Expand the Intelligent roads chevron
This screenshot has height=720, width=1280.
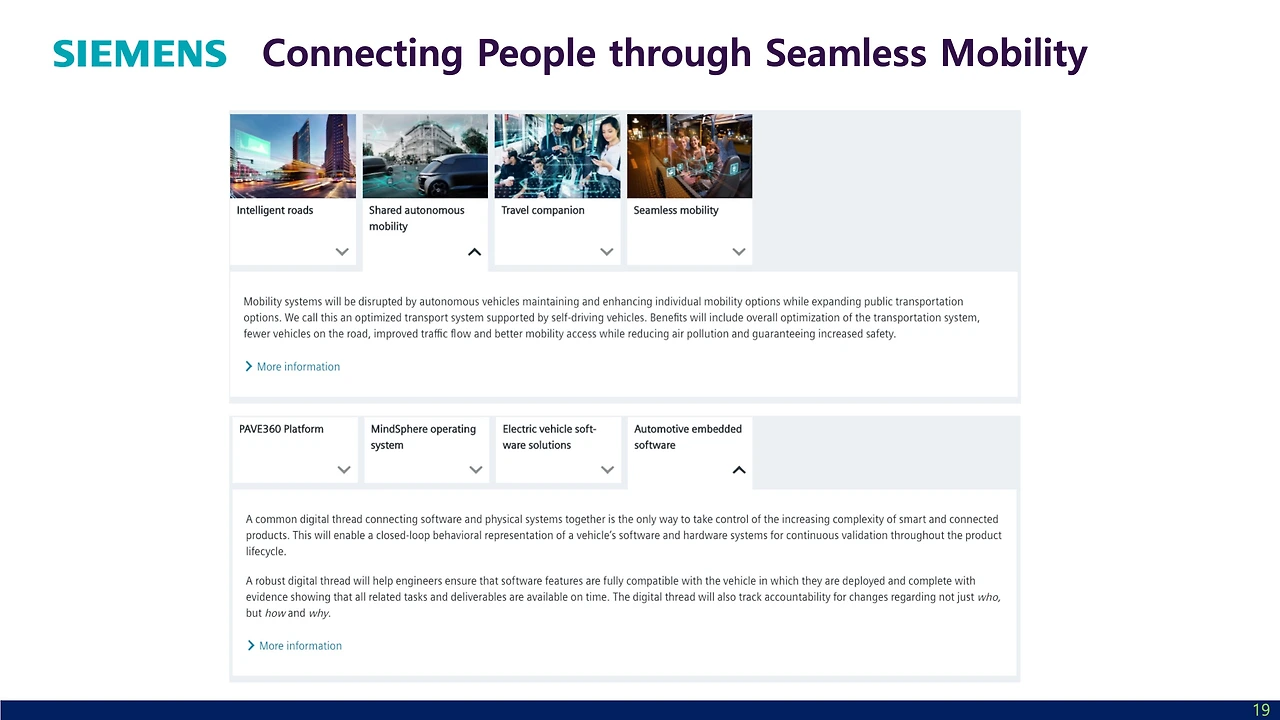pyautogui.click(x=342, y=252)
